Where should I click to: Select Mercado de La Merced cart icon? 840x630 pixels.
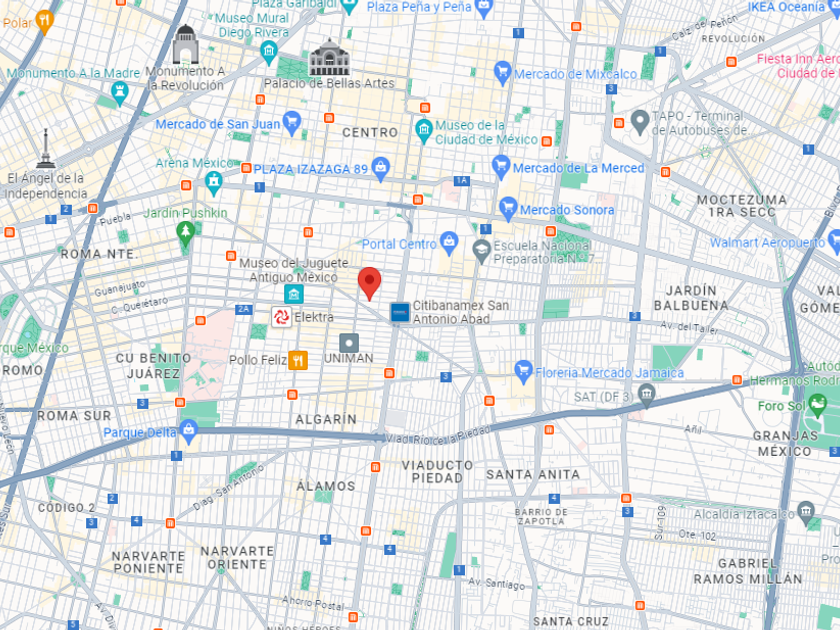coord(500,167)
